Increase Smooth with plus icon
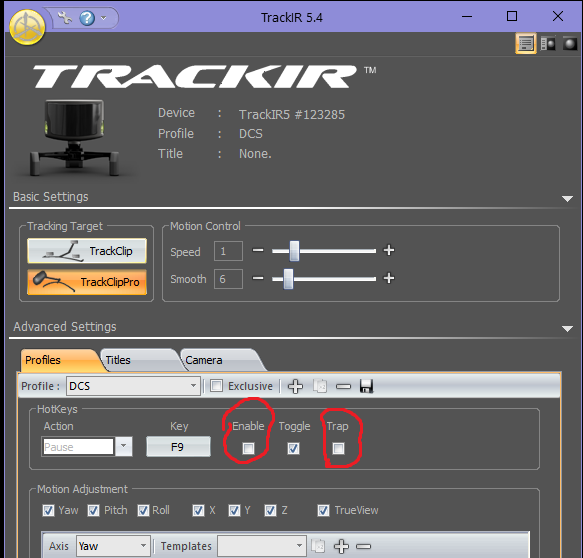Screen dimensions: 583x558 (x=389, y=278)
